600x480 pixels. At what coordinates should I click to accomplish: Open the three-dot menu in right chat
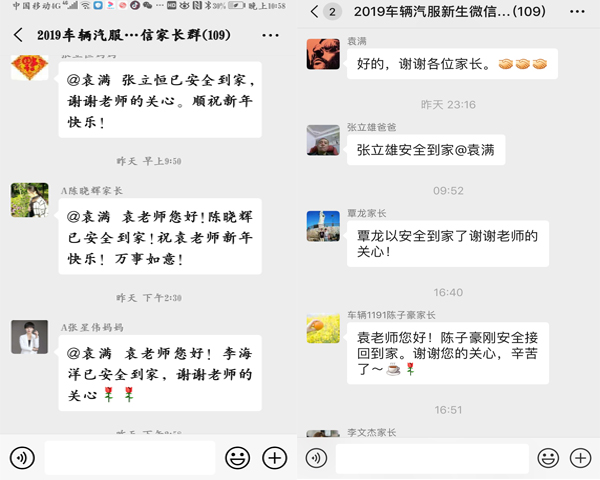pyautogui.click(x=577, y=11)
